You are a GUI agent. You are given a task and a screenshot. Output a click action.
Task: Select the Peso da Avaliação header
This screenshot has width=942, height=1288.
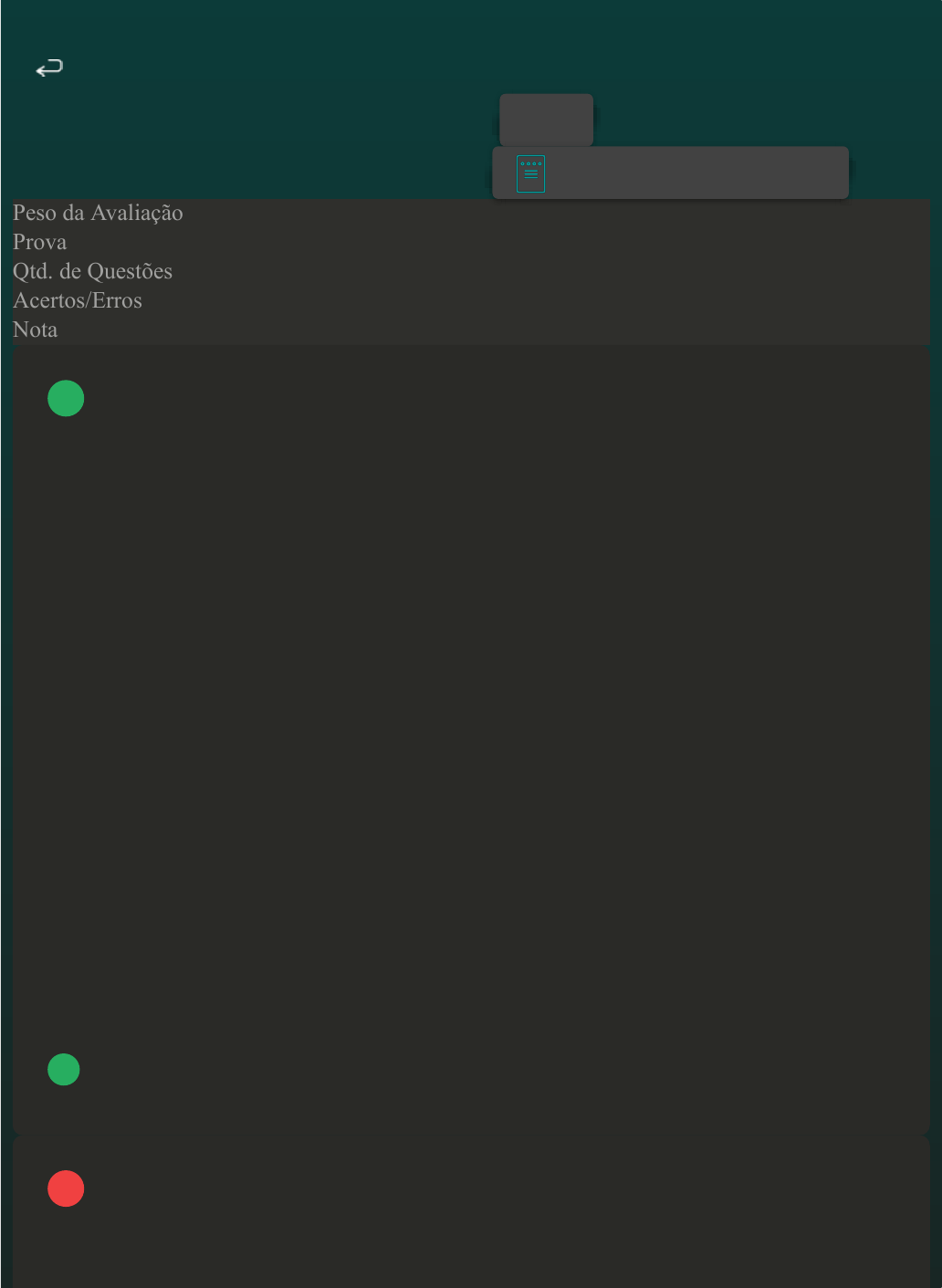(98, 213)
